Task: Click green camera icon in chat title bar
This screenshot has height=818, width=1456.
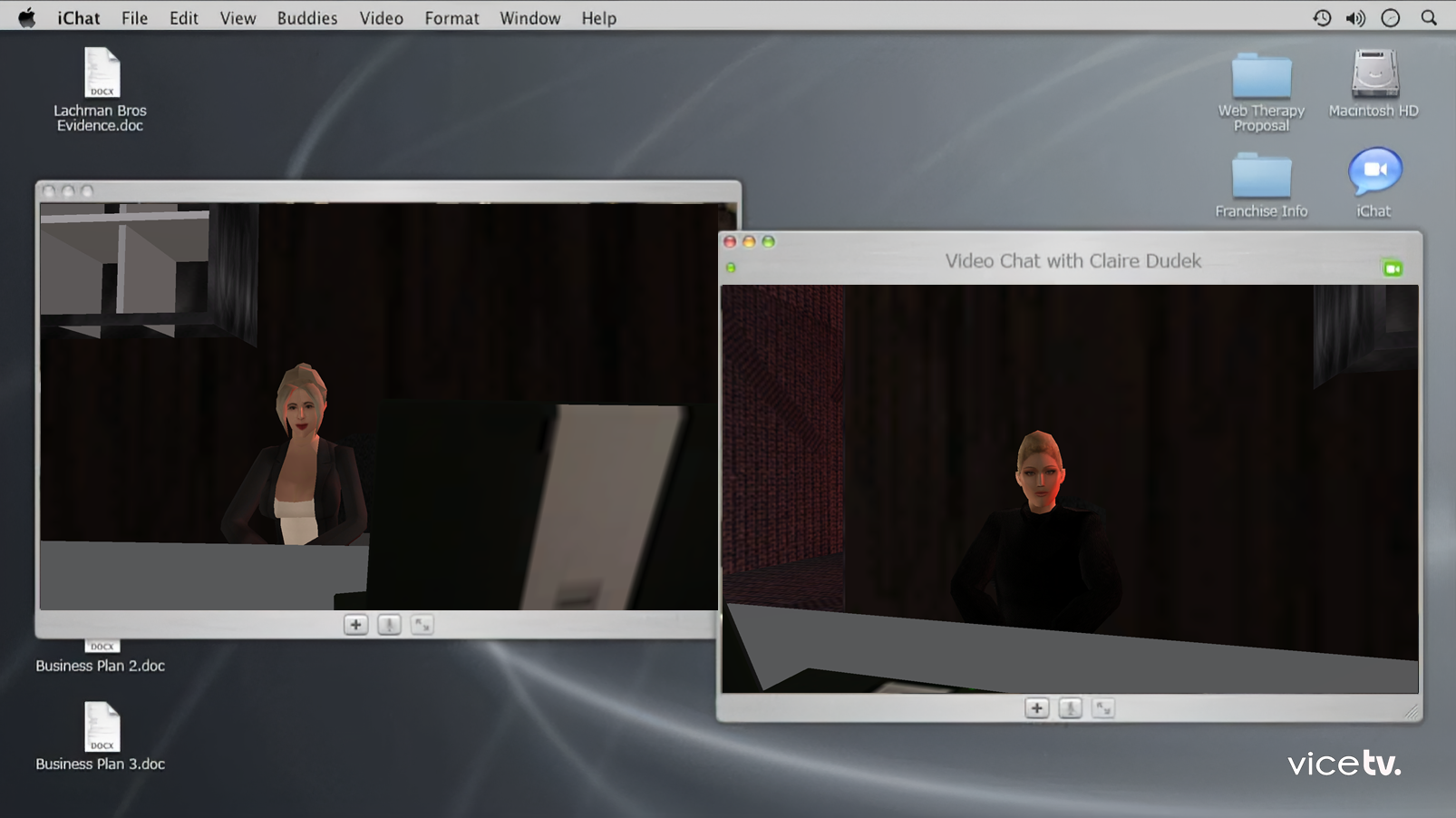Action: (x=1393, y=268)
